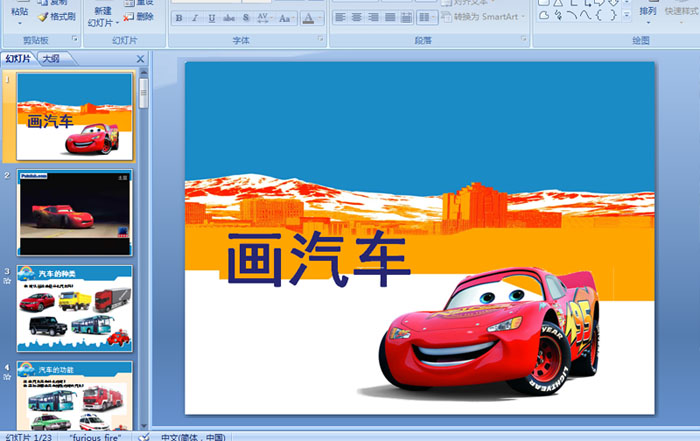This screenshot has width=700, height=441.
Task: Click animation star icon beside slide 4
Action: click(7, 377)
